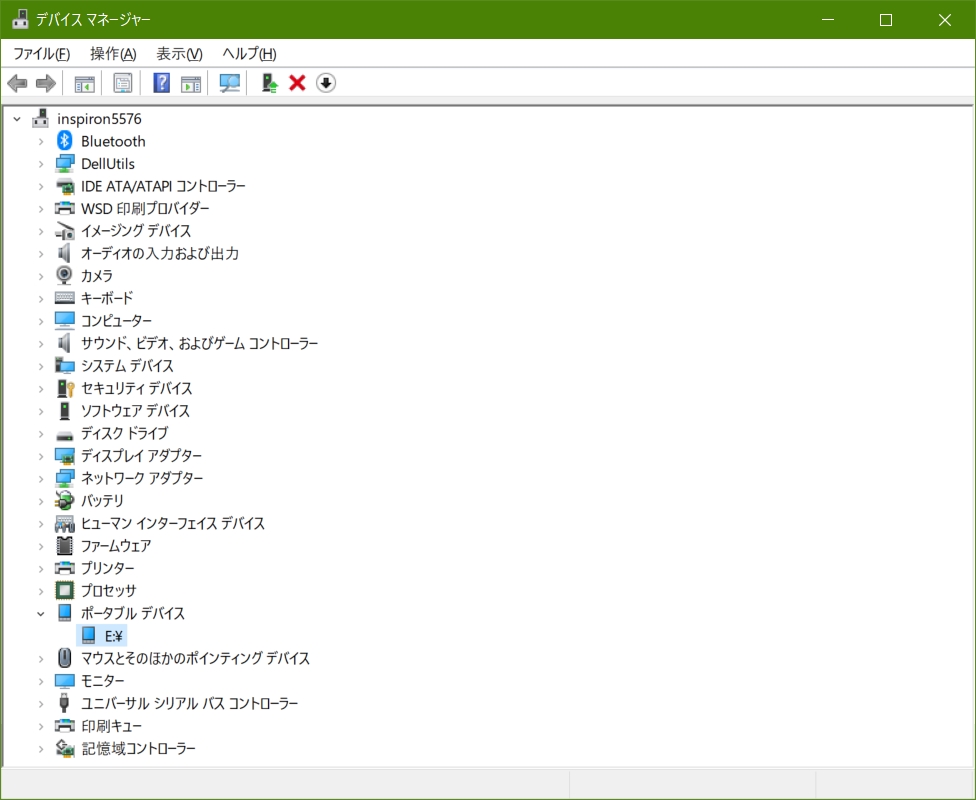Viewport: 976px width, 800px height.
Task: Collapse the inspiron5576 root node
Action: pyautogui.click(x=17, y=118)
